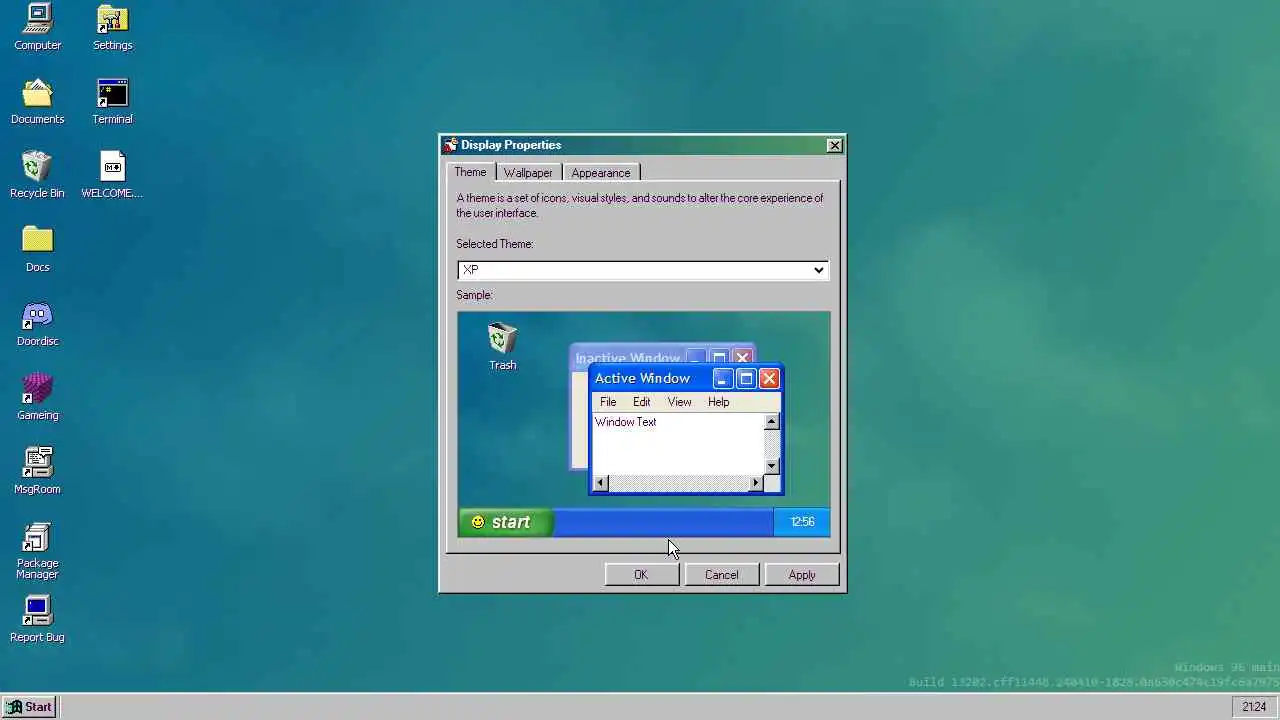Click the sample window scroll up arrow
The width and height of the screenshot is (1280, 720).
(x=771, y=422)
